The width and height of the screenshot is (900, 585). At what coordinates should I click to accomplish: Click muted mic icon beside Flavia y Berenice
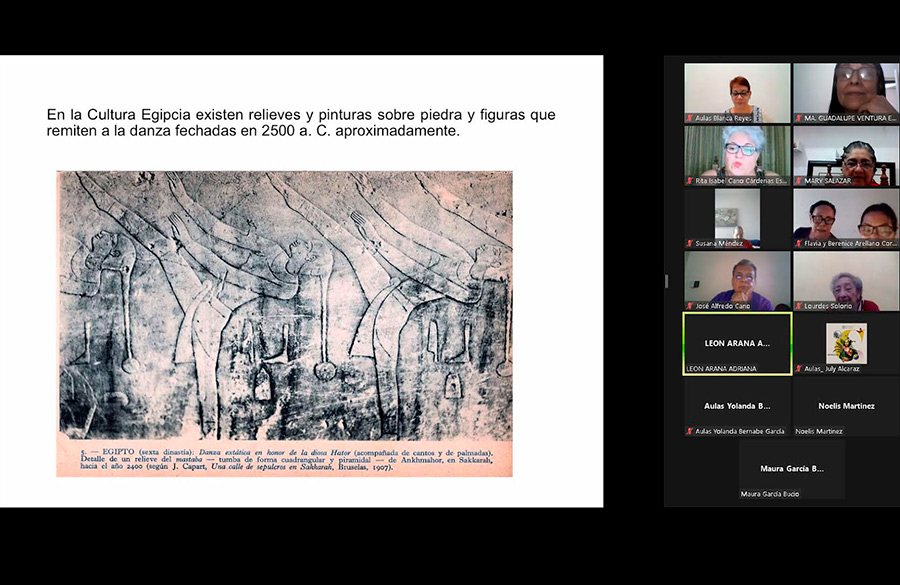[x=798, y=243]
